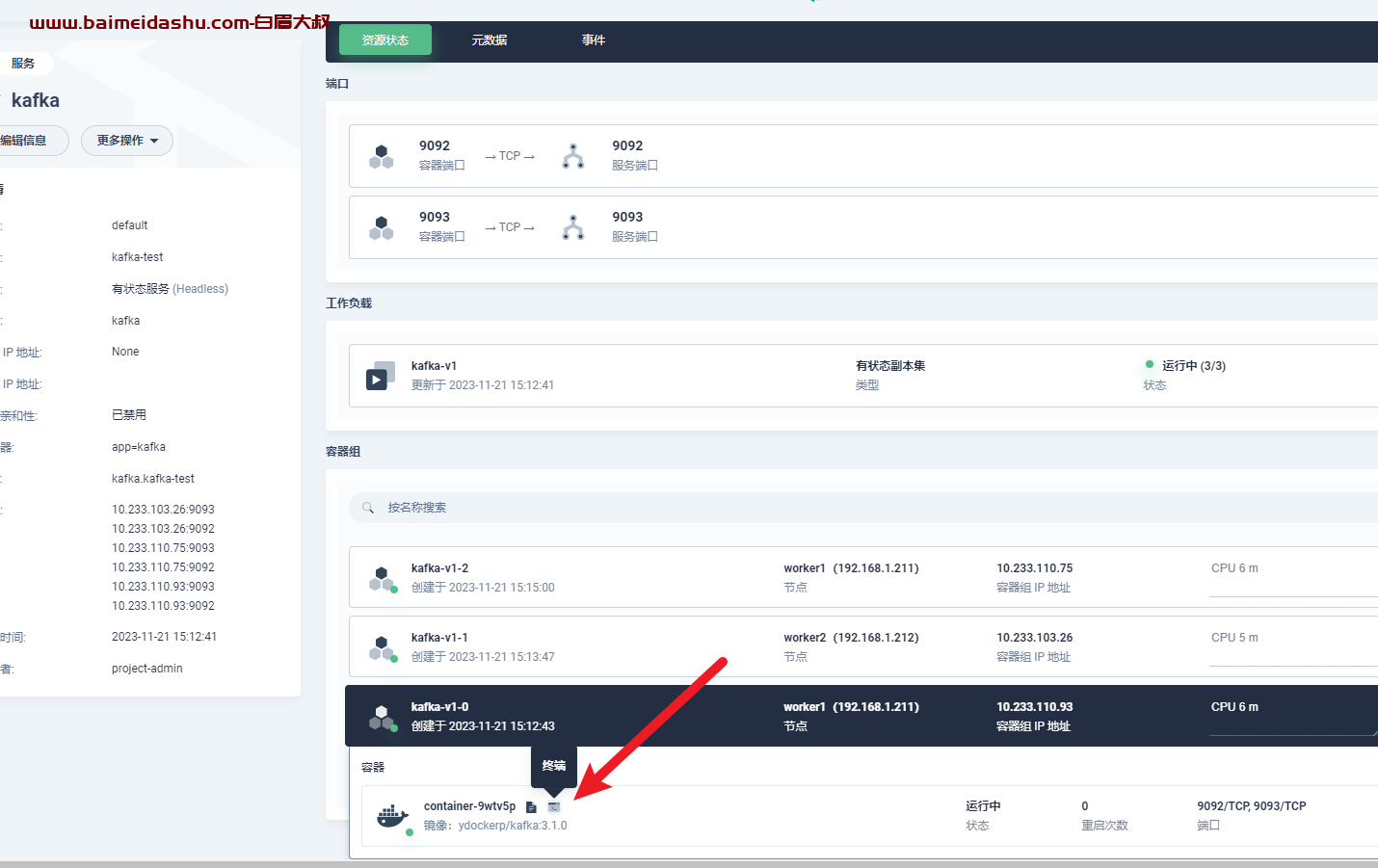Click the 9093 service port number
Screen dimensions: 1378x868
tap(627, 218)
